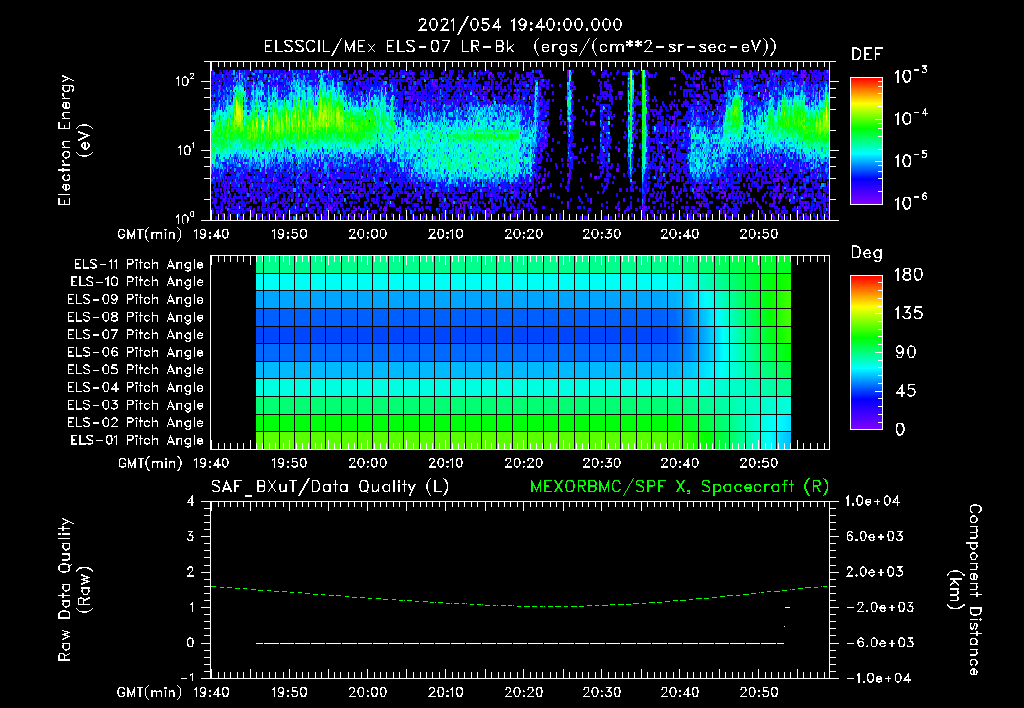Select the ELS-07 Pitch Angle row label
This screenshot has height=708, width=1024.
tap(136, 334)
